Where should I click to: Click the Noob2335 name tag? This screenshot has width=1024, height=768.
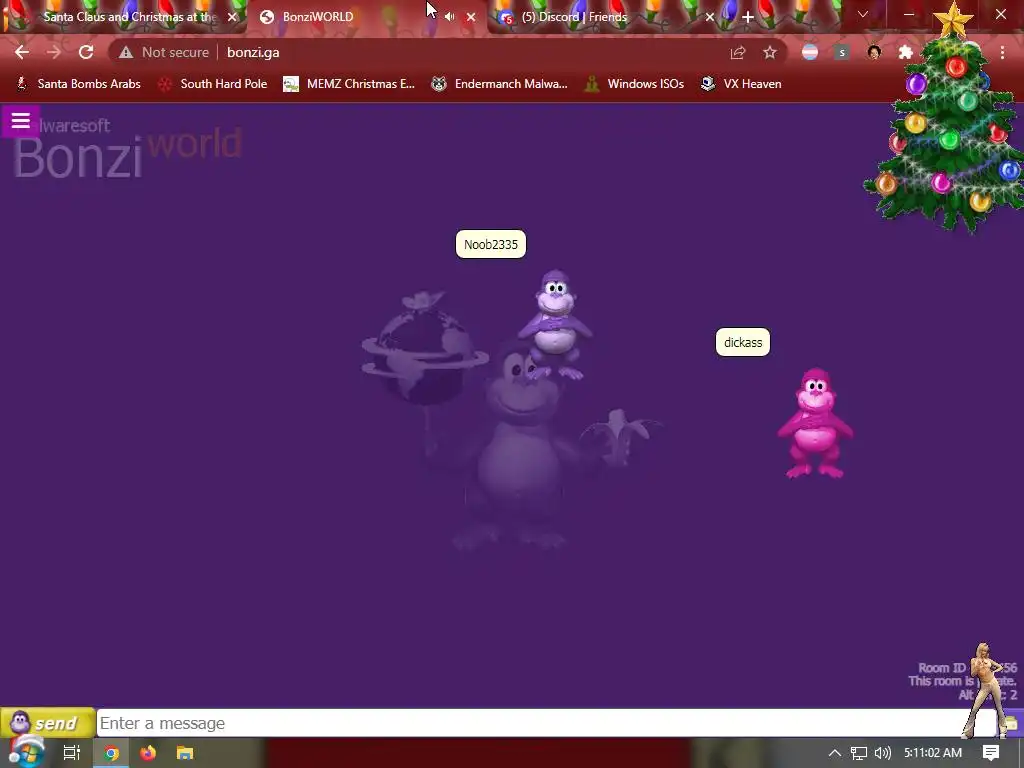[490, 244]
